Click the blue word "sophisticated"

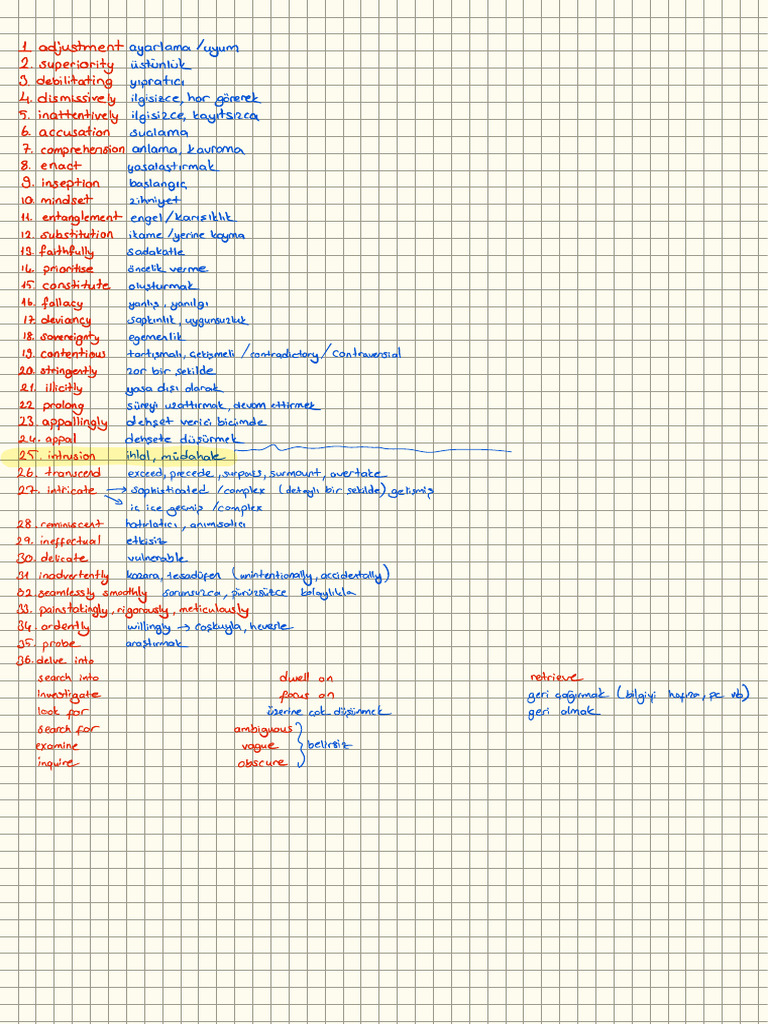click(169, 490)
